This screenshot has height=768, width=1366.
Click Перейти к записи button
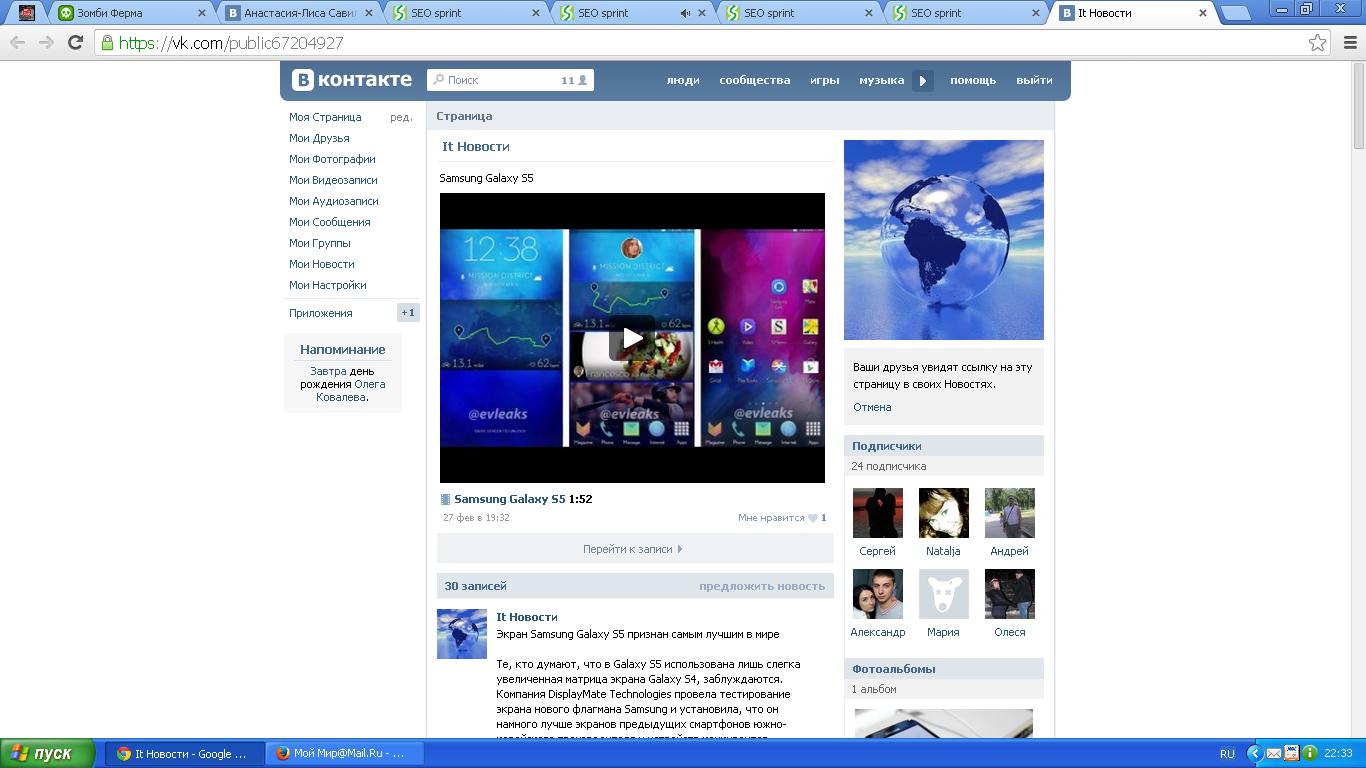[635, 548]
